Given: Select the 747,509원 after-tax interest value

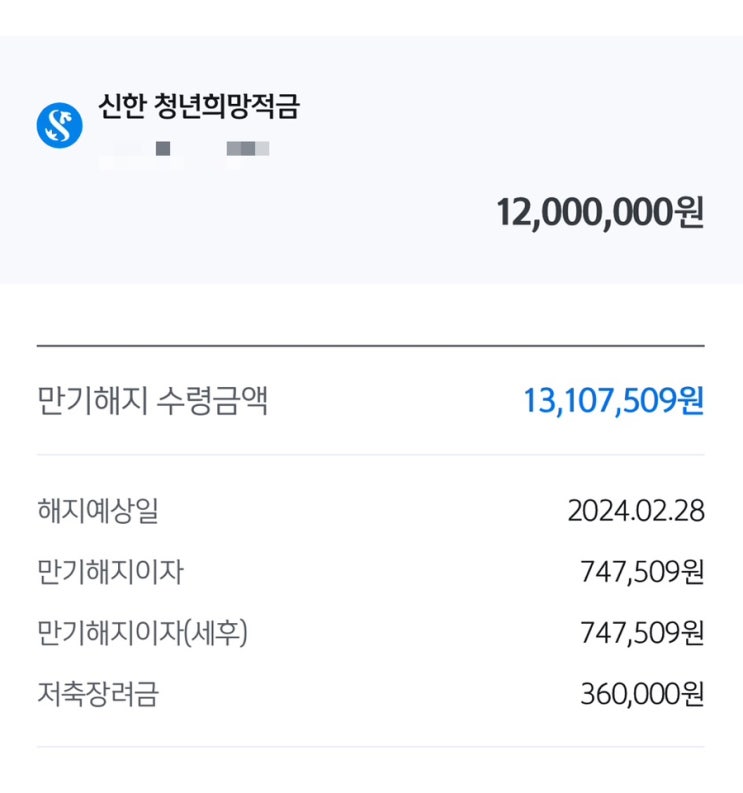Looking at the screenshot, I should click(x=642, y=634).
